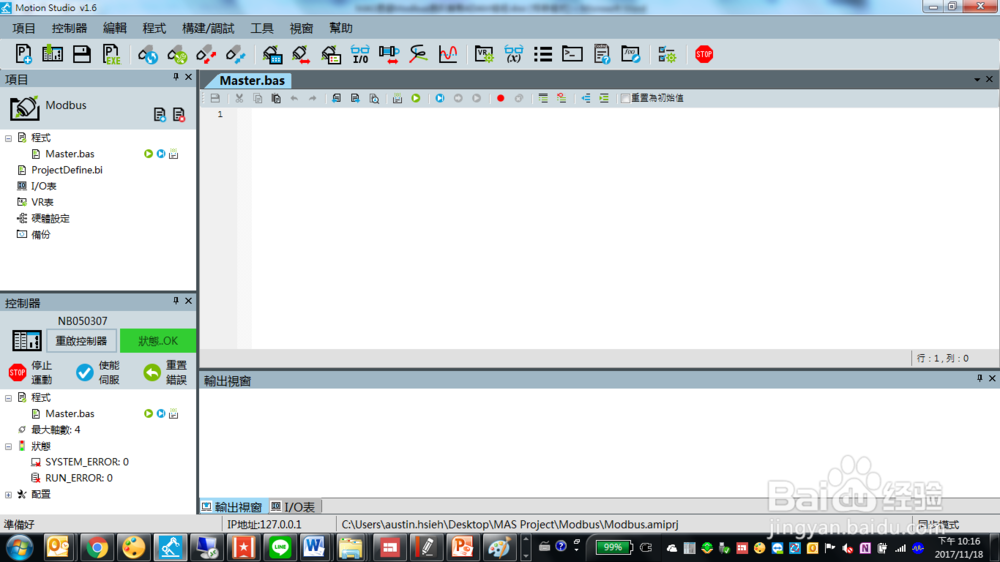Click the 重置錯誤 button
This screenshot has height=562, width=1000.
[165, 373]
